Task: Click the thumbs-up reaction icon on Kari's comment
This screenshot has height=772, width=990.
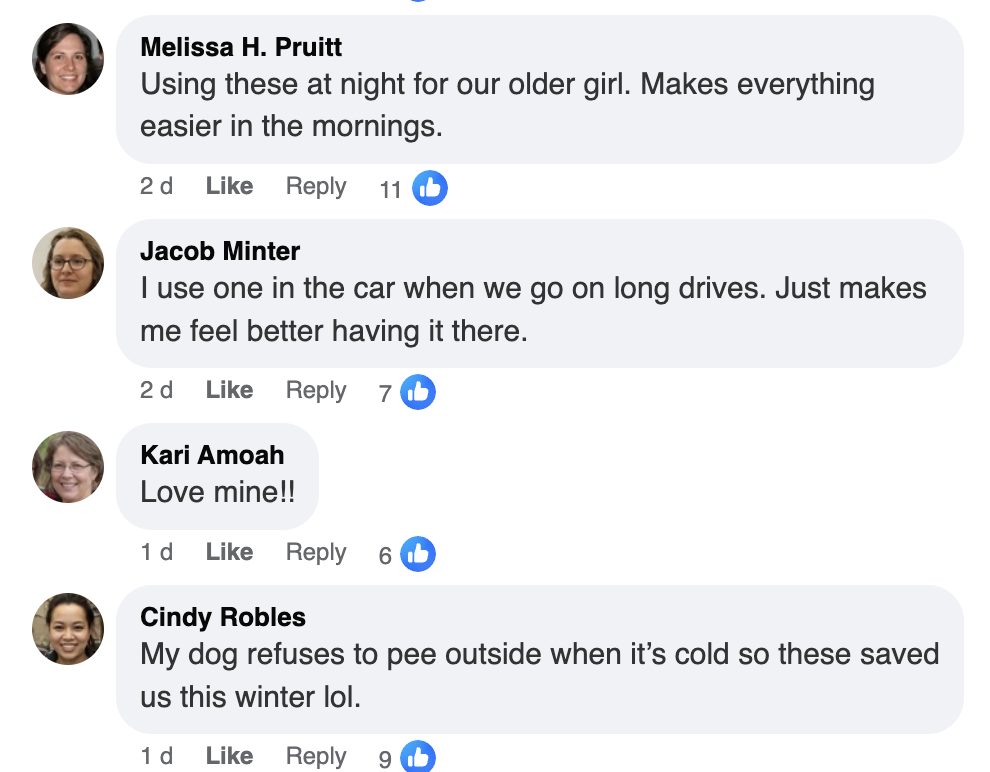Action: [x=418, y=553]
